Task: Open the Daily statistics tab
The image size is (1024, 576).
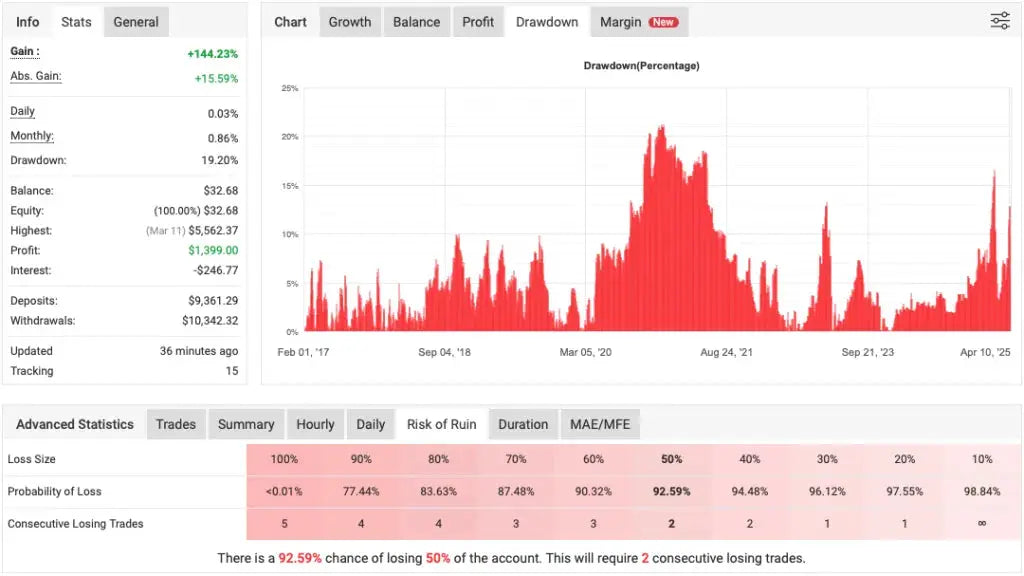Action: pyautogui.click(x=370, y=424)
